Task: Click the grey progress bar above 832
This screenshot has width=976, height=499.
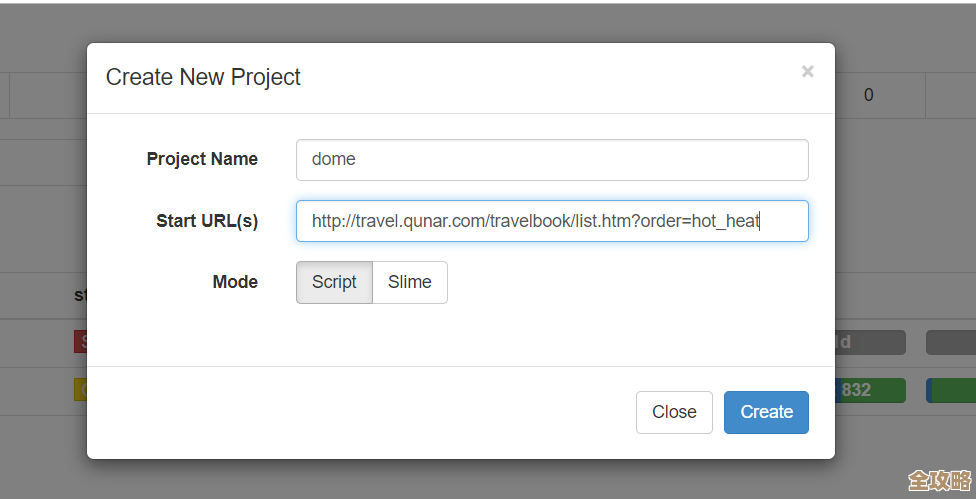Action: point(870,343)
